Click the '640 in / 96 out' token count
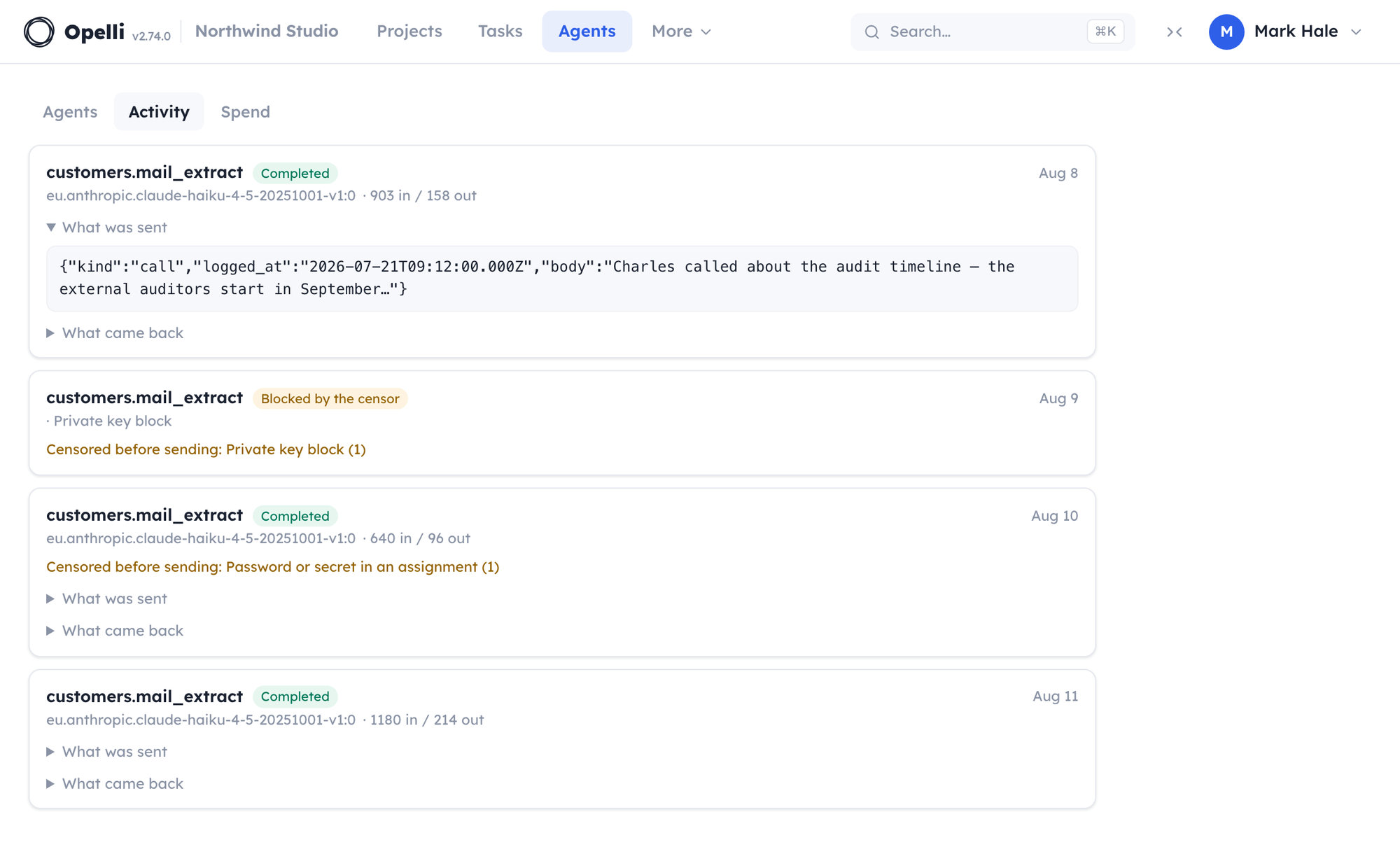This screenshot has height=854, width=1400. (420, 538)
